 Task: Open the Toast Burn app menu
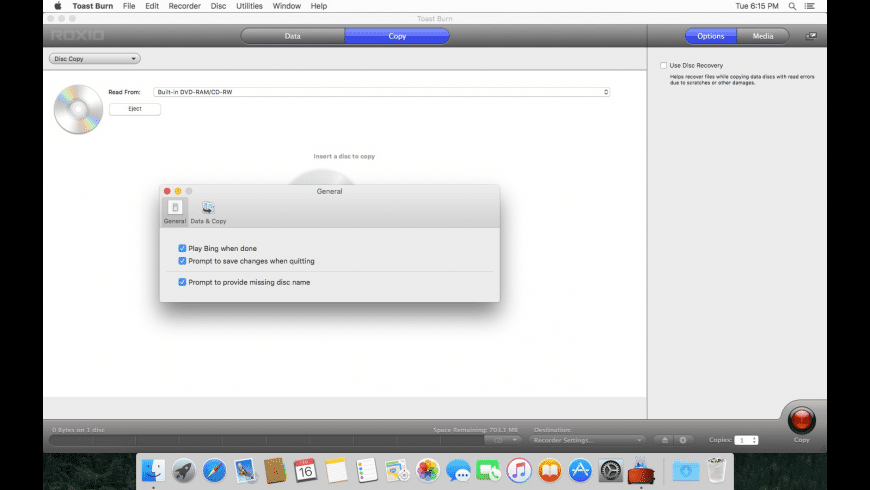[93, 6]
